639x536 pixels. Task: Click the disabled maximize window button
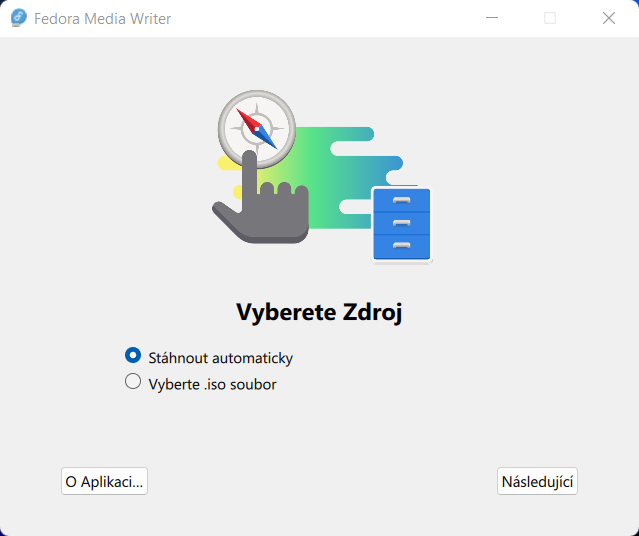pyautogui.click(x=550, y=18)
